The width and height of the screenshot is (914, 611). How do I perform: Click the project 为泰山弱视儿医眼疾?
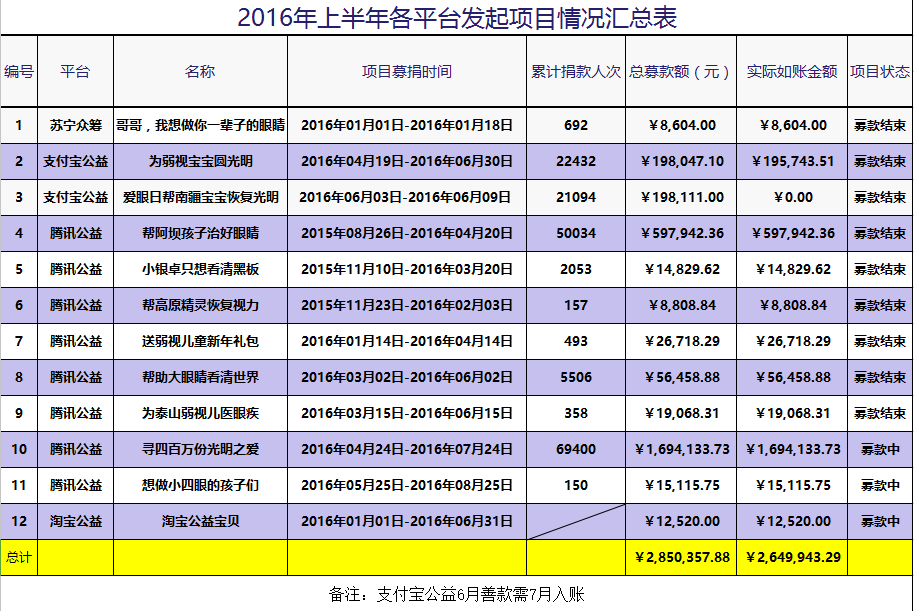point(200,413)
